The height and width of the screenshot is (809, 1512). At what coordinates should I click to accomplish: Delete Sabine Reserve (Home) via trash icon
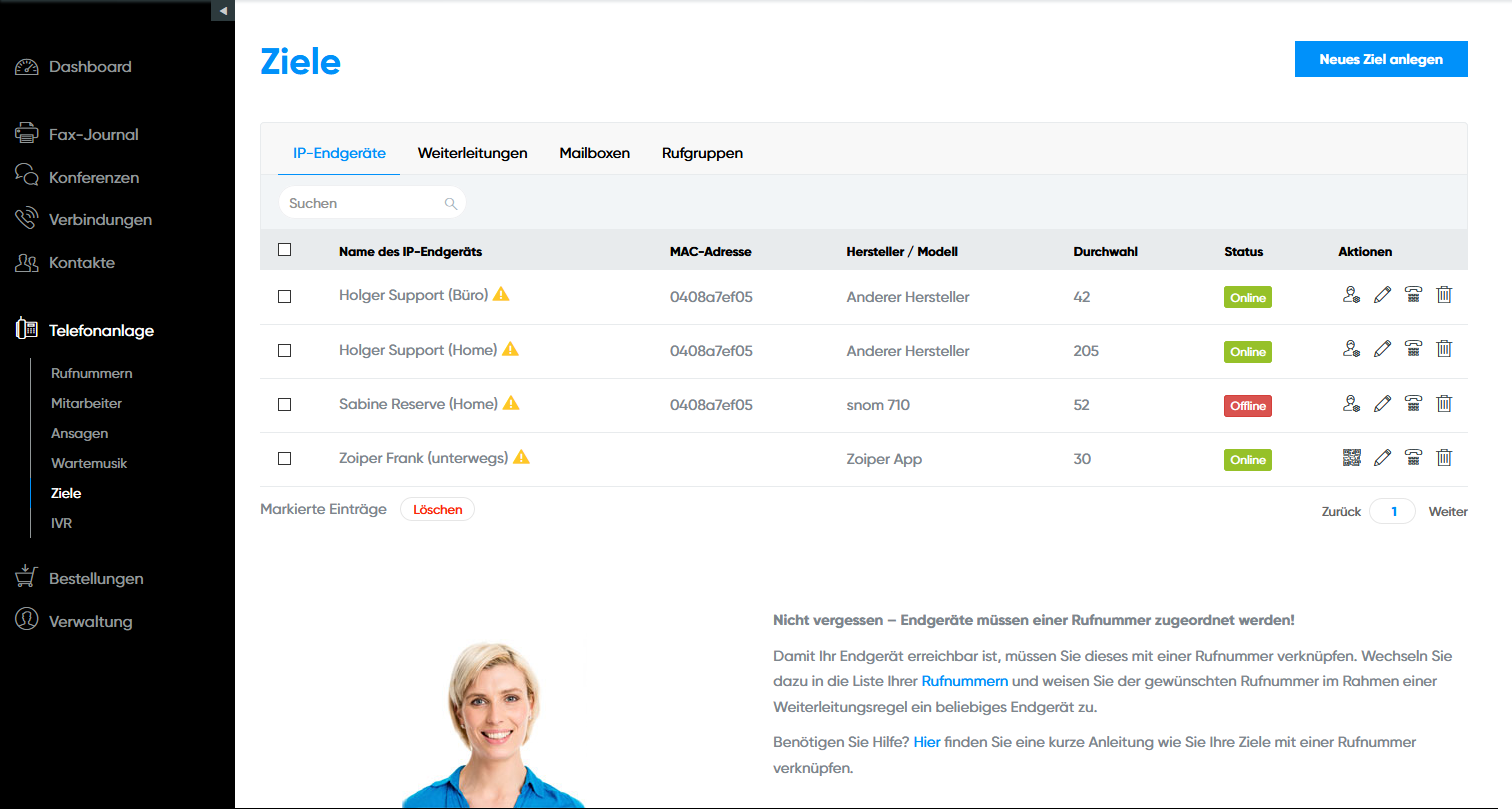pyautogui.click(x=1444, y=403)
